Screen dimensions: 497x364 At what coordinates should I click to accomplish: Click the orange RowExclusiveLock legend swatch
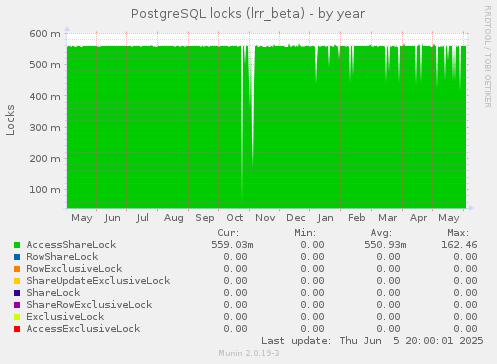coord(17,269)
